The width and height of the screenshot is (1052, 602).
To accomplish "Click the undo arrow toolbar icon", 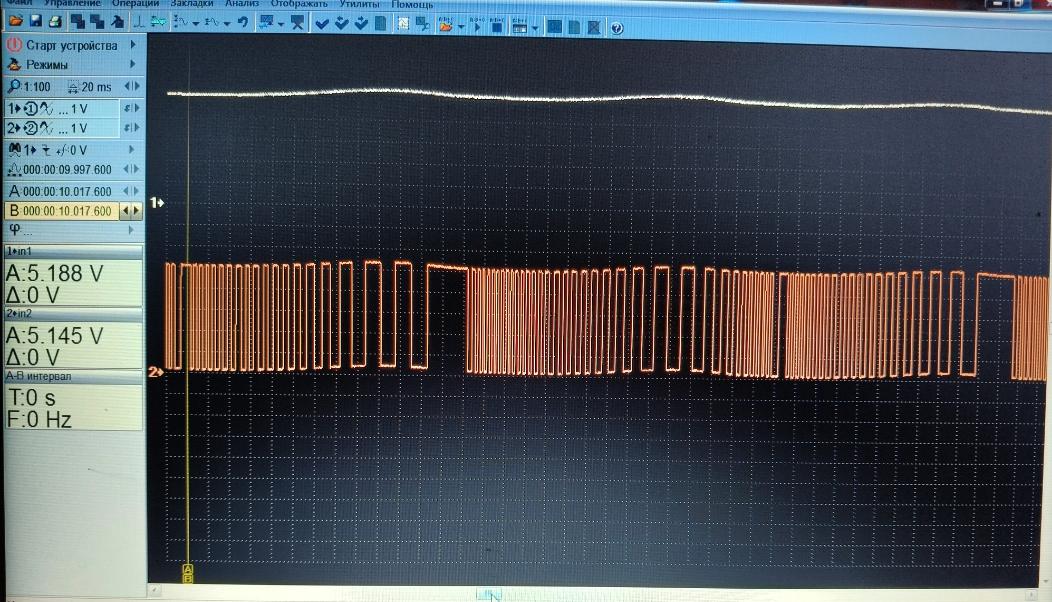I will pos(243,22).
